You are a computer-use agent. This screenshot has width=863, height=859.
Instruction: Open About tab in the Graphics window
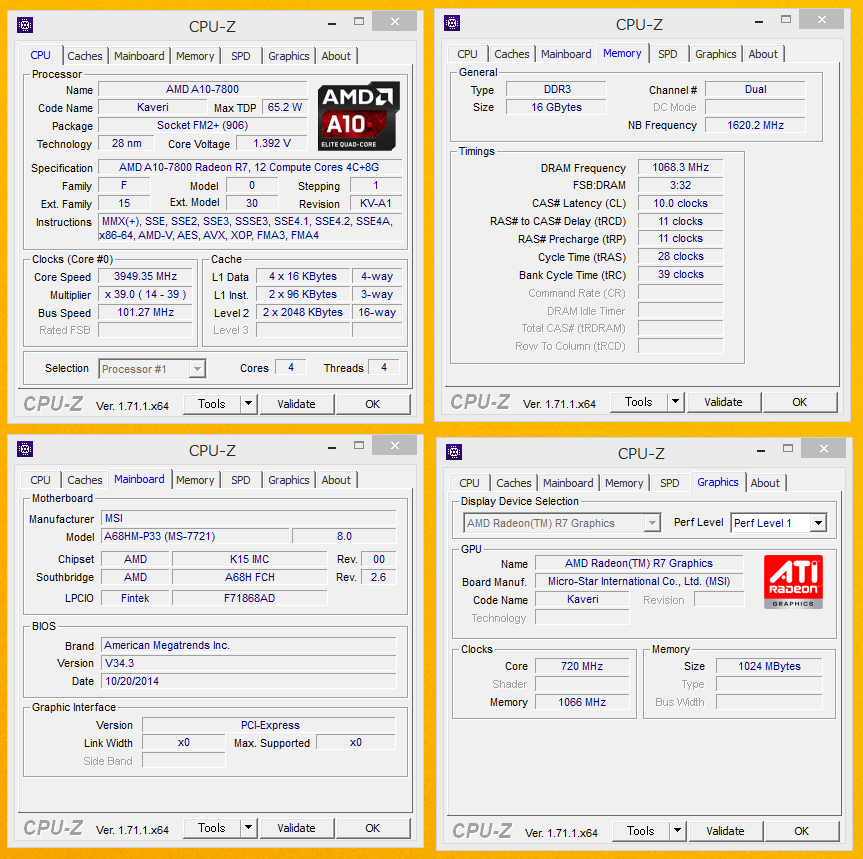coord(765,483)
